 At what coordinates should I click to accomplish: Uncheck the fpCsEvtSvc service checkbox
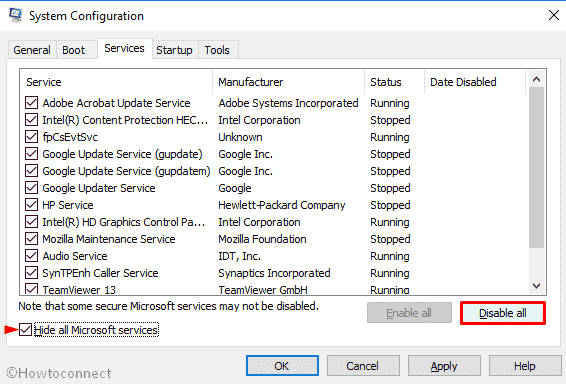pyautogui.click(x=31, y=137)
